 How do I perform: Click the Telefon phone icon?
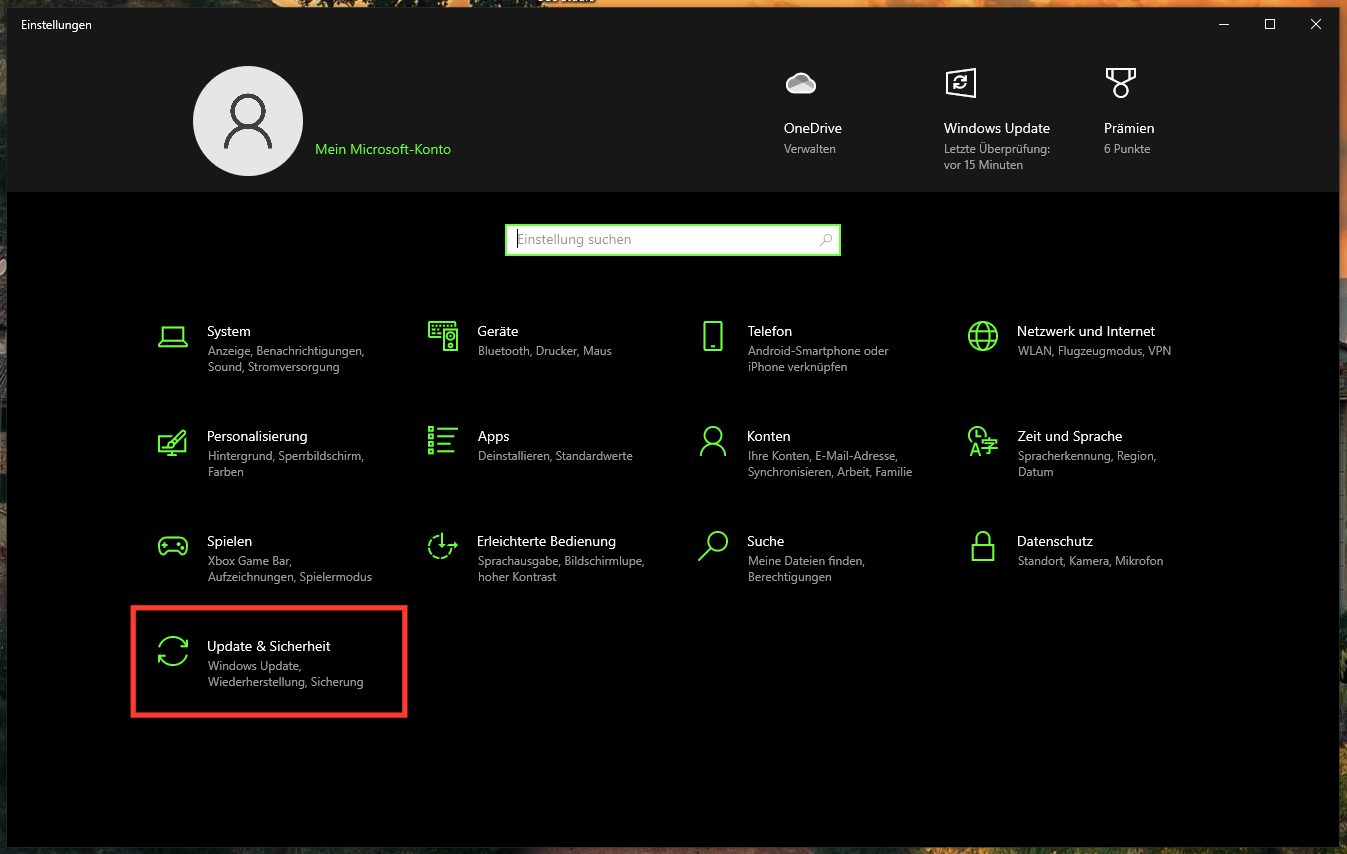coord(713,336)
